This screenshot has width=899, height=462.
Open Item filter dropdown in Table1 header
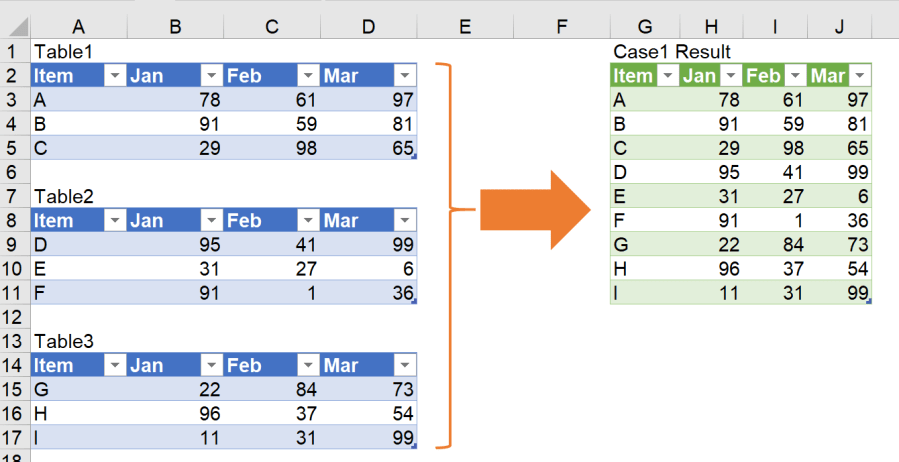(x=114, y=76)
